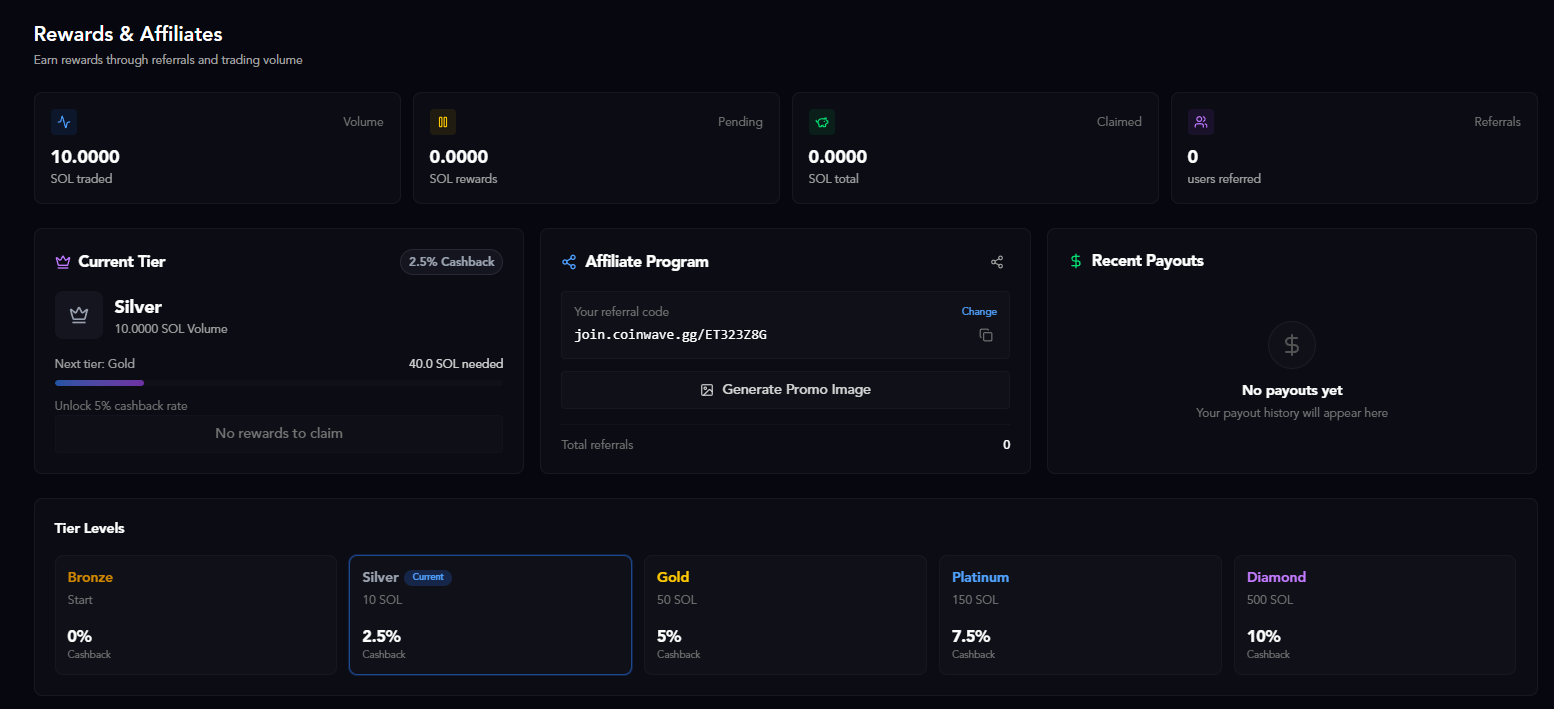
Task: Select the Diamond tier card
Action: pos(1374,614)
